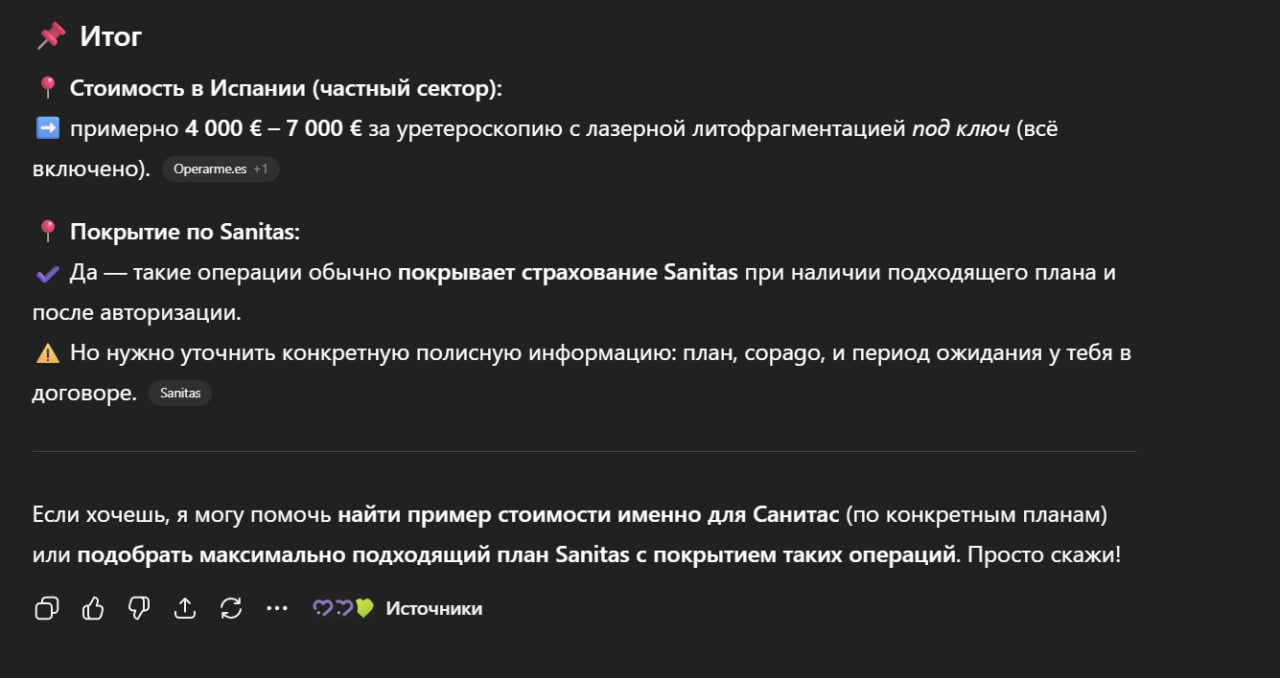This screenshot has width=1280, height=678.
Task: Copy the response with the copy icon
Action: coord(47,608)
